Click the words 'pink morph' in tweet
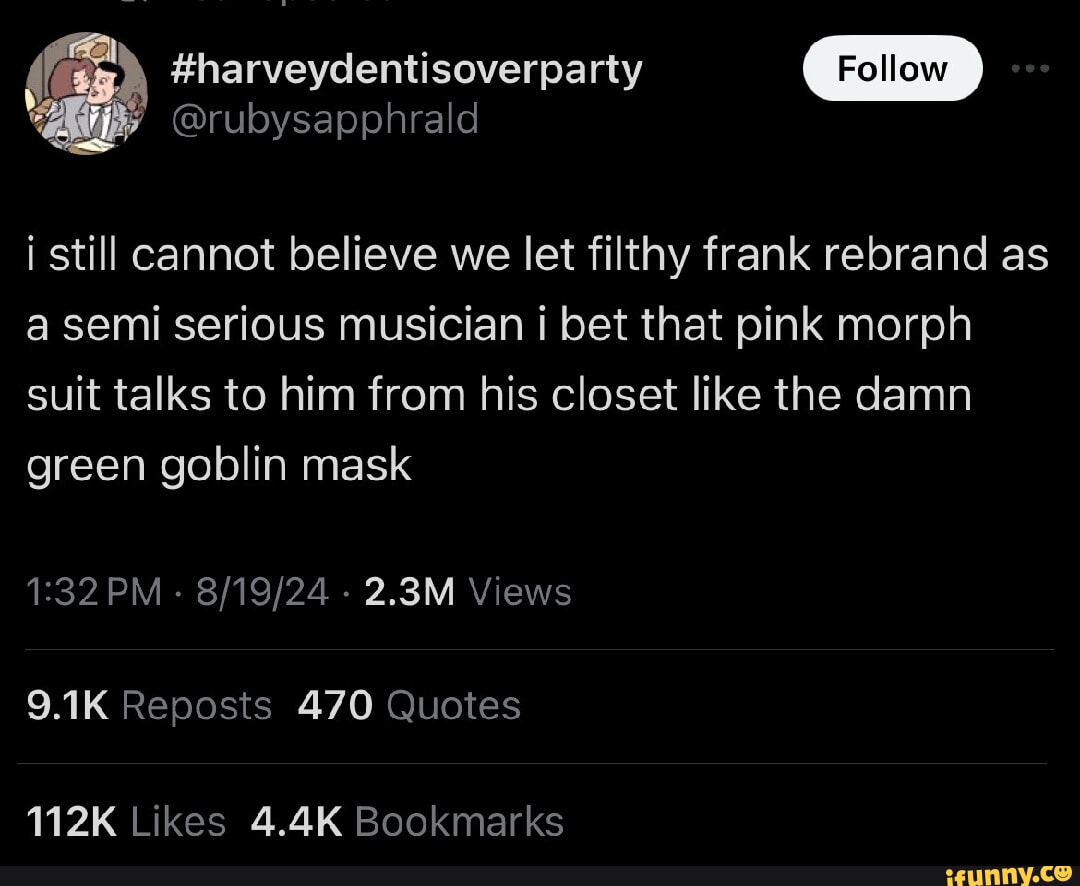 click(853, 326)
